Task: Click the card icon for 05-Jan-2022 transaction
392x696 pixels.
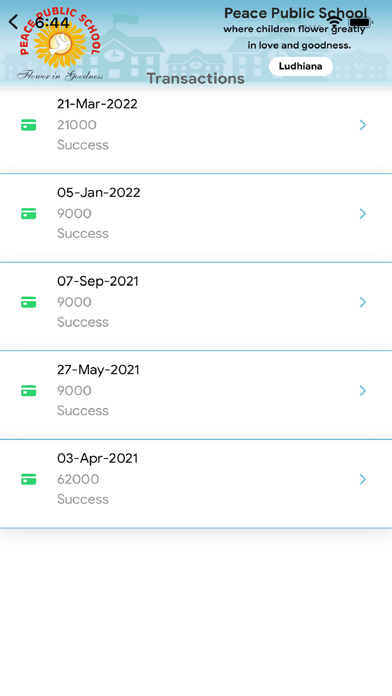Action: point(29,214)
